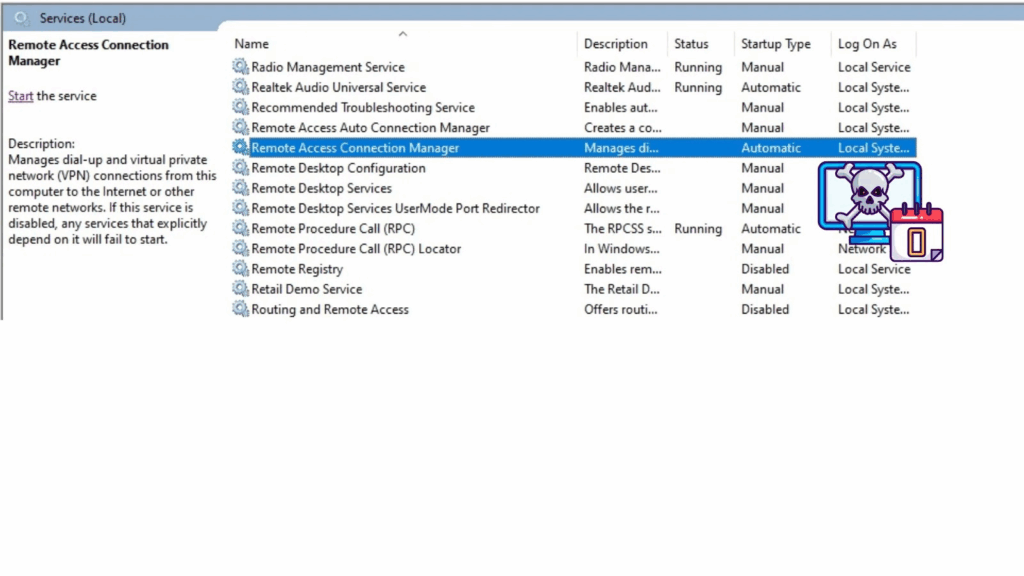This screenshot has height=576, width=1024.
Task: Select the Remote Procedure Call (RPC) Locator service
Action: [x=356, y=249]
